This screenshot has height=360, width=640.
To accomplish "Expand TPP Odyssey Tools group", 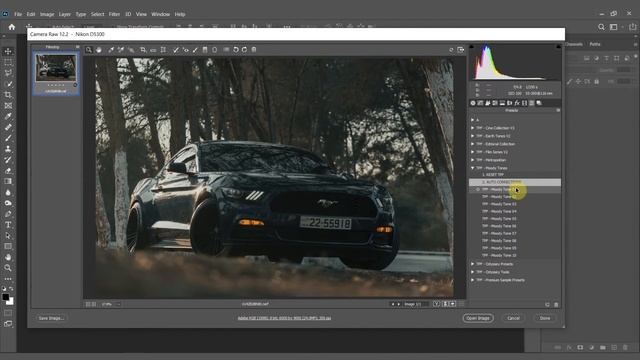I will click(473, 272).
